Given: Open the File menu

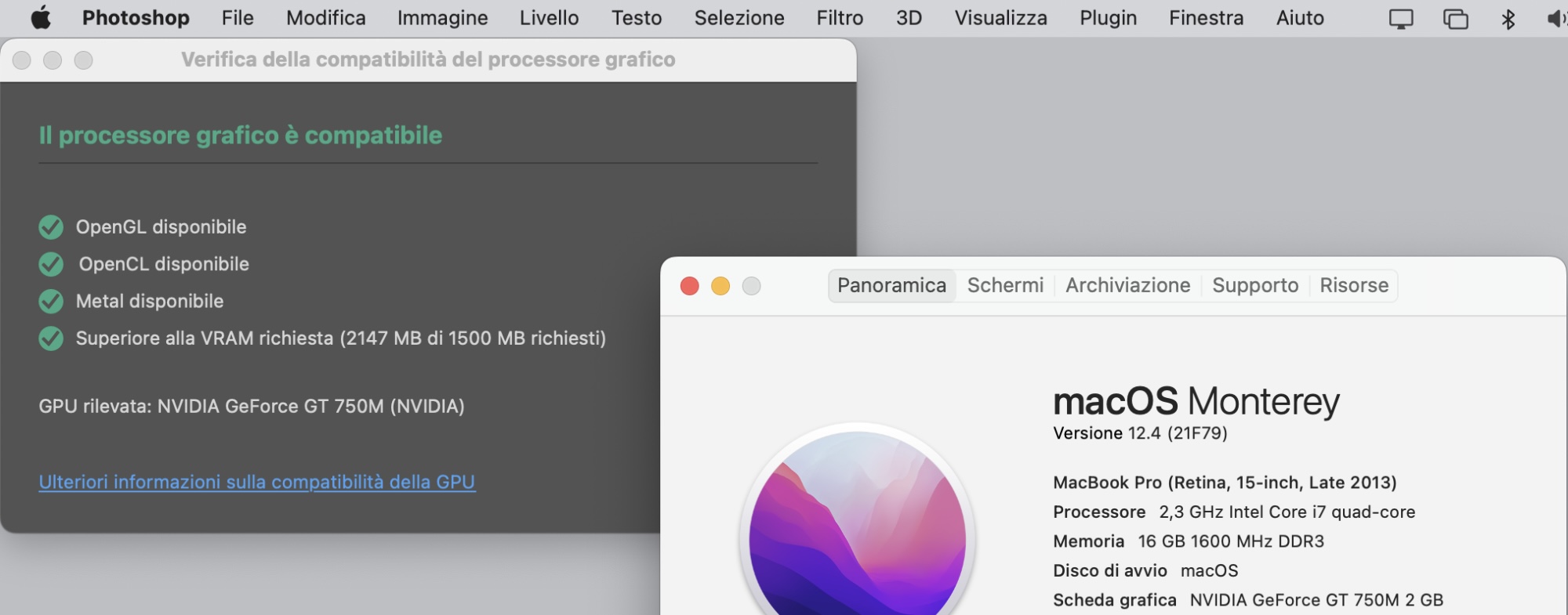Looking at the screenshot, I should tap(238, 17).
